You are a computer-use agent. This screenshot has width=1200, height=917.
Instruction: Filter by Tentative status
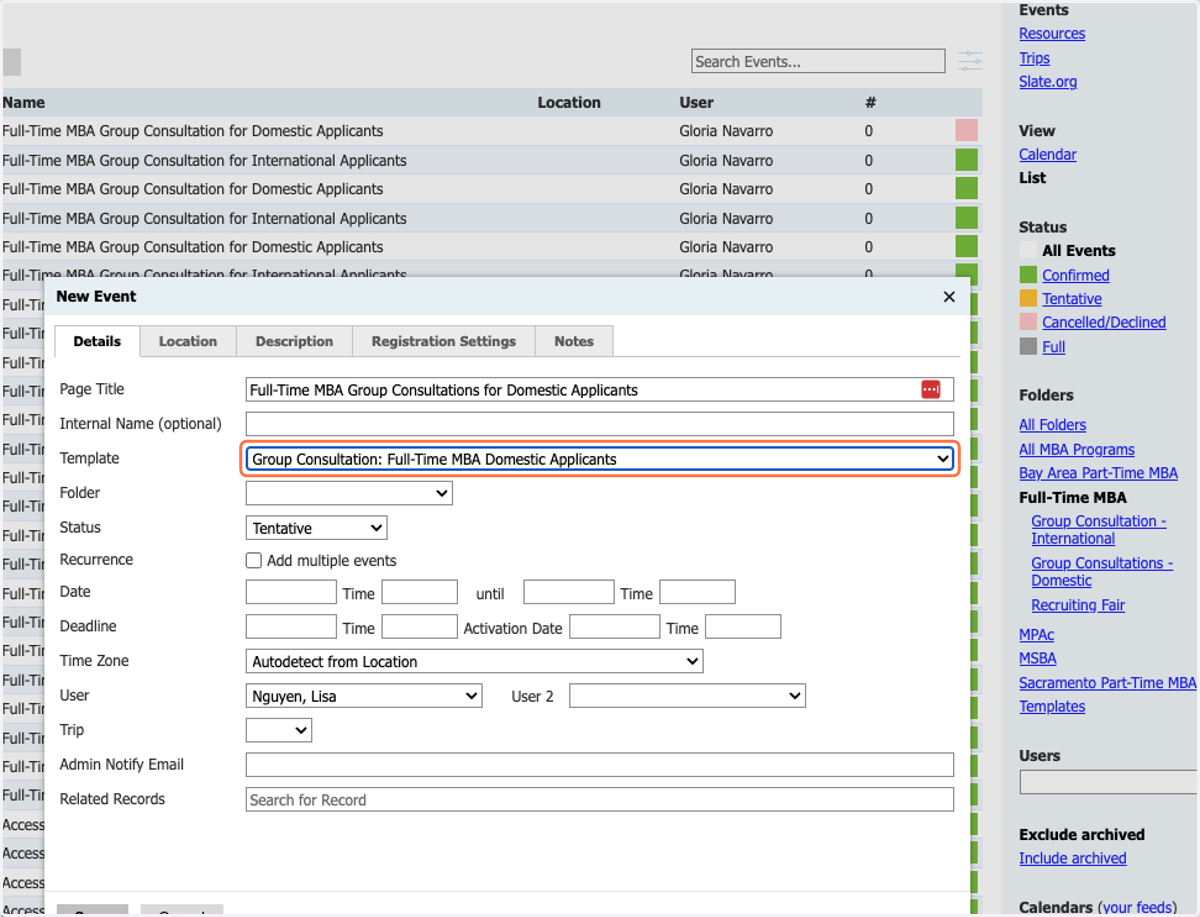[1072, 299]
